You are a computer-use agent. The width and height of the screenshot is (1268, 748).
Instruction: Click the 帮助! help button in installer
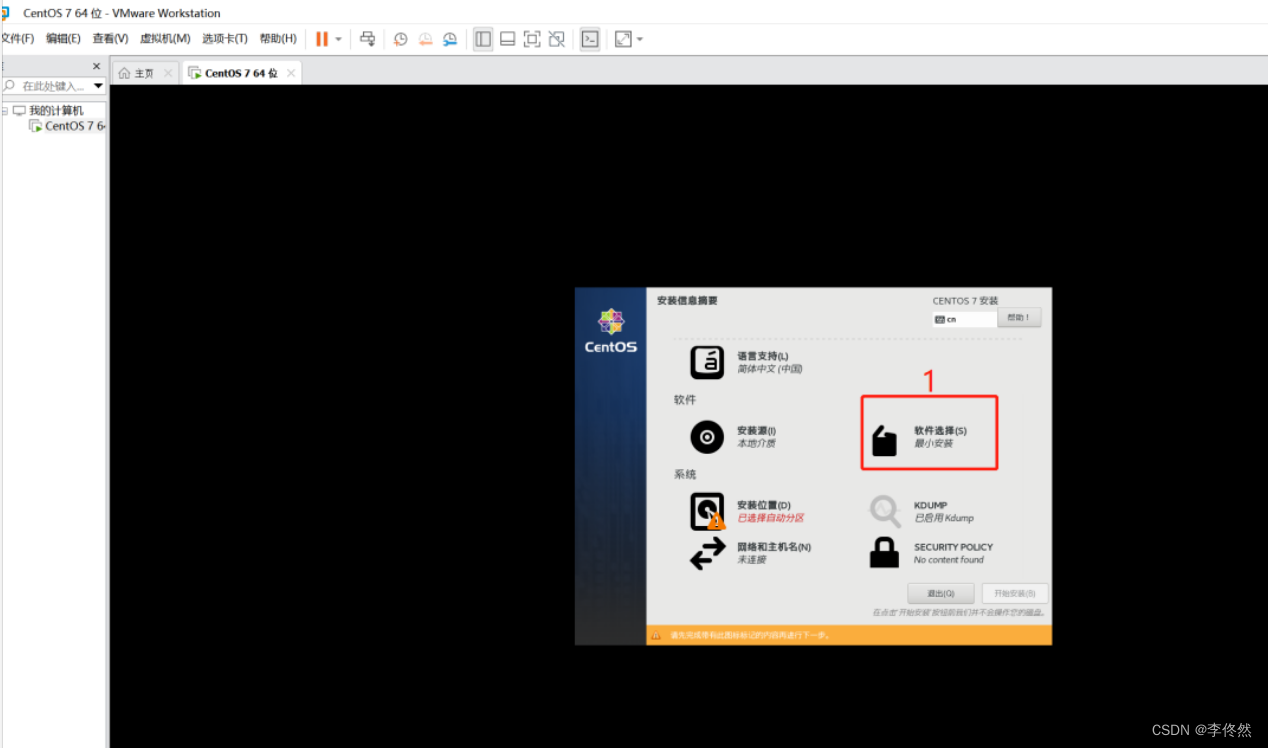click(1019, 318)
